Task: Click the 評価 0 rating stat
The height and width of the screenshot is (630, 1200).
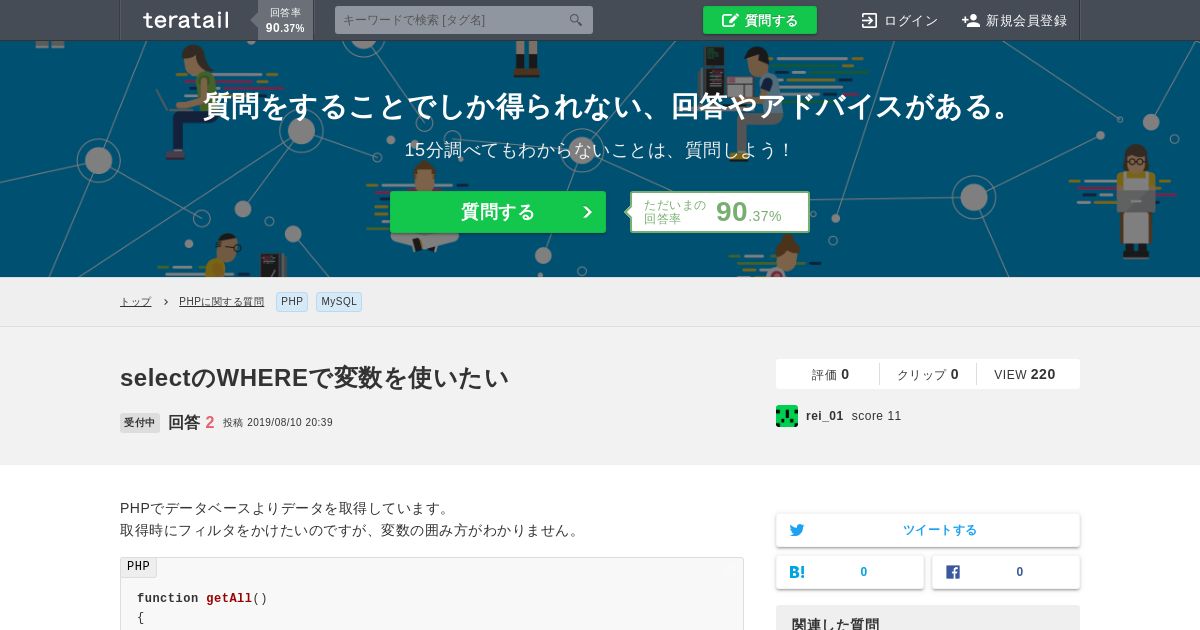Action: (x=830, y=374)
